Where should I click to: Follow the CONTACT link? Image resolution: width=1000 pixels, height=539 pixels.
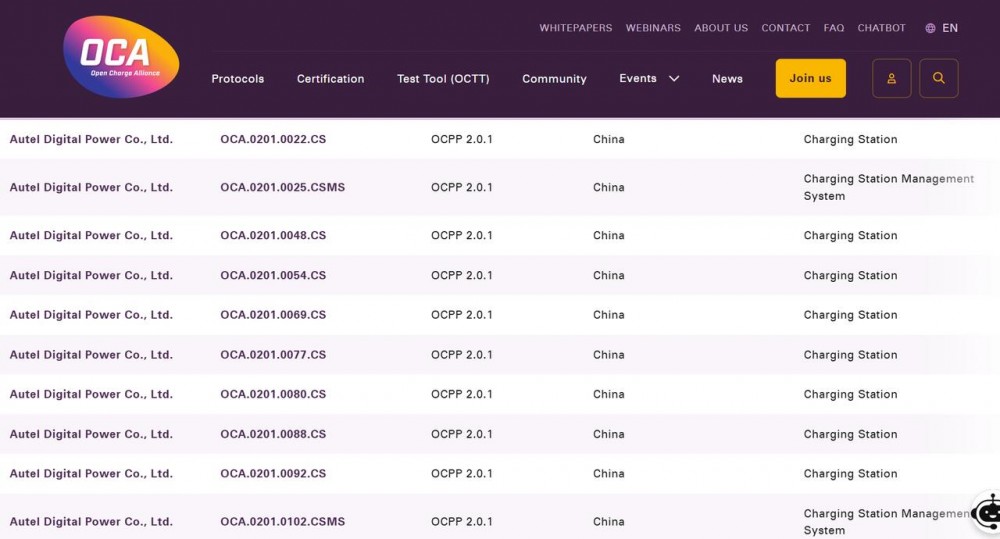coord(786,28)
